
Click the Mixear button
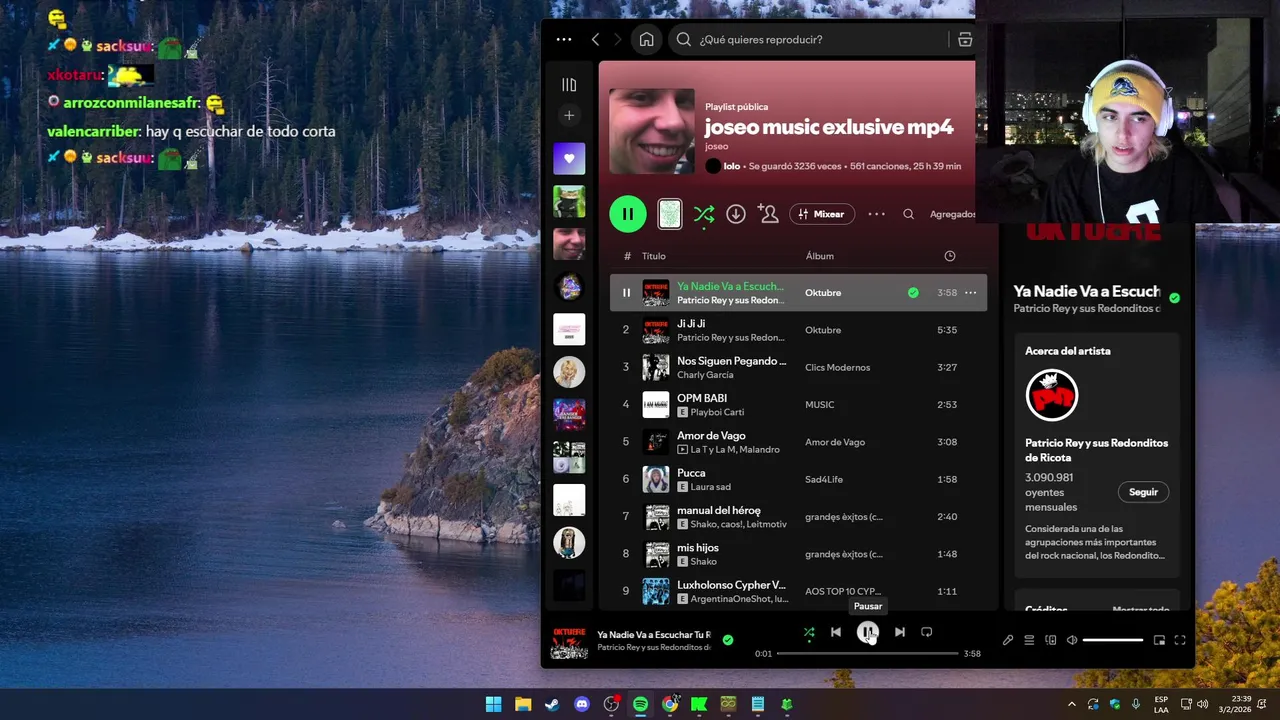(822, 214)
